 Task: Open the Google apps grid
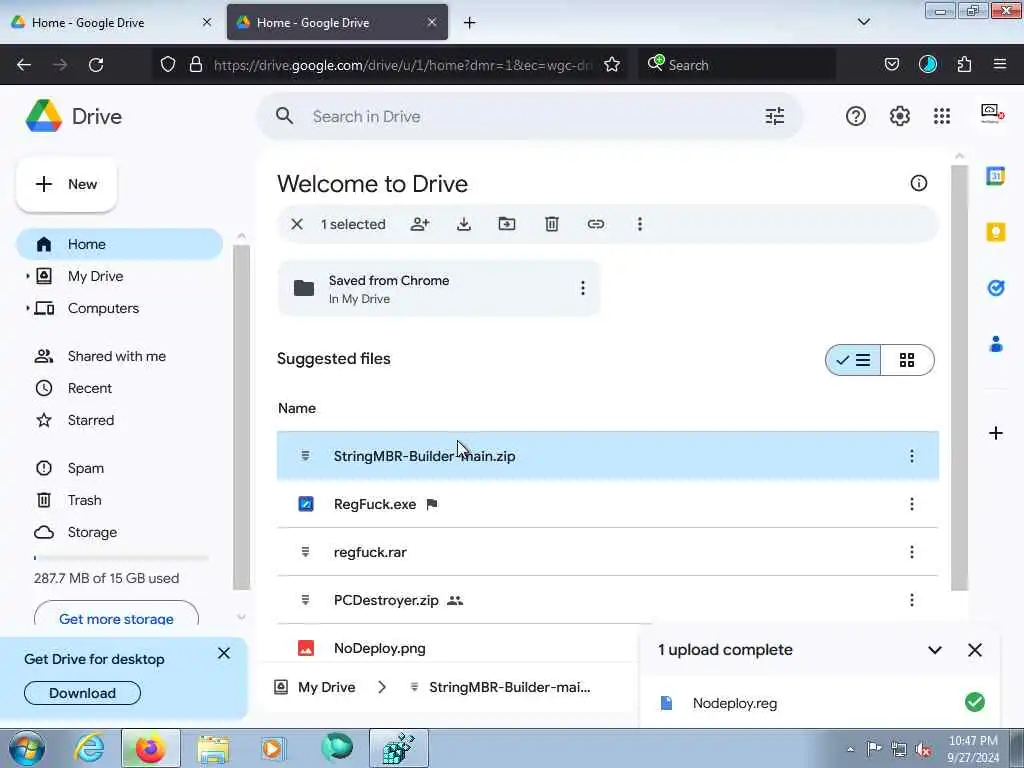coord(942,116)
